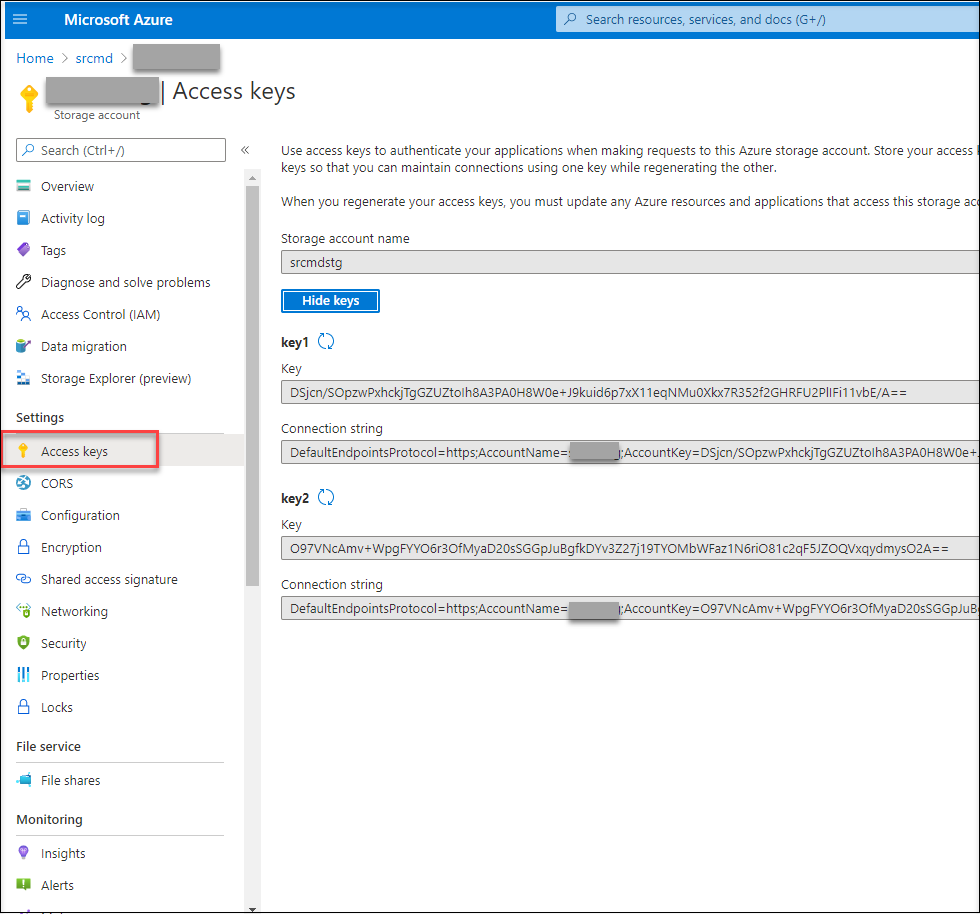Go to Home breadcrumb link
The width and height of the screenshot is (980, 914).
[x=35, y=58]
